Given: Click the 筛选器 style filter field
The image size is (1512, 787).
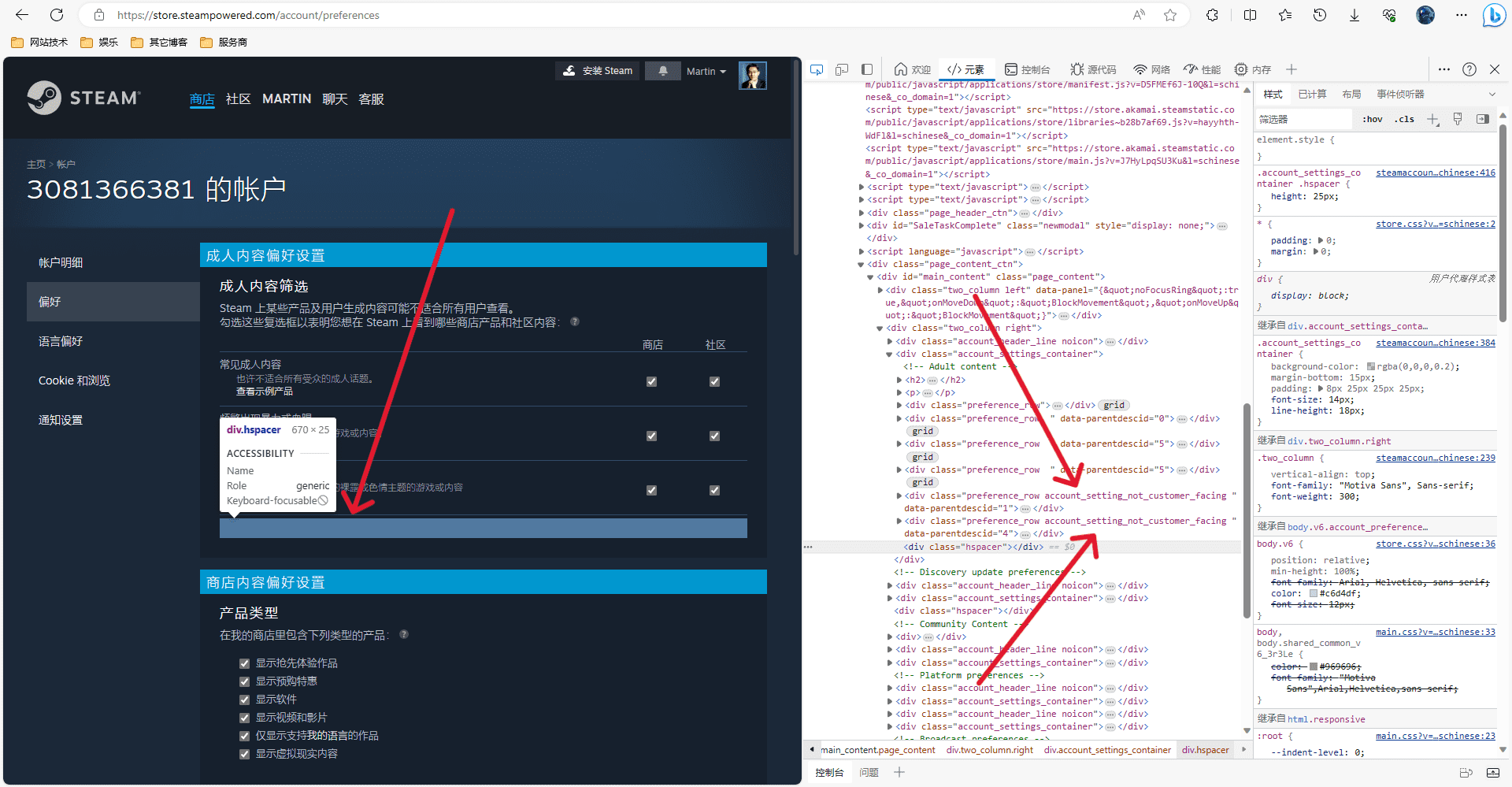Looking at the screenshot, I should click(1304, 119).
